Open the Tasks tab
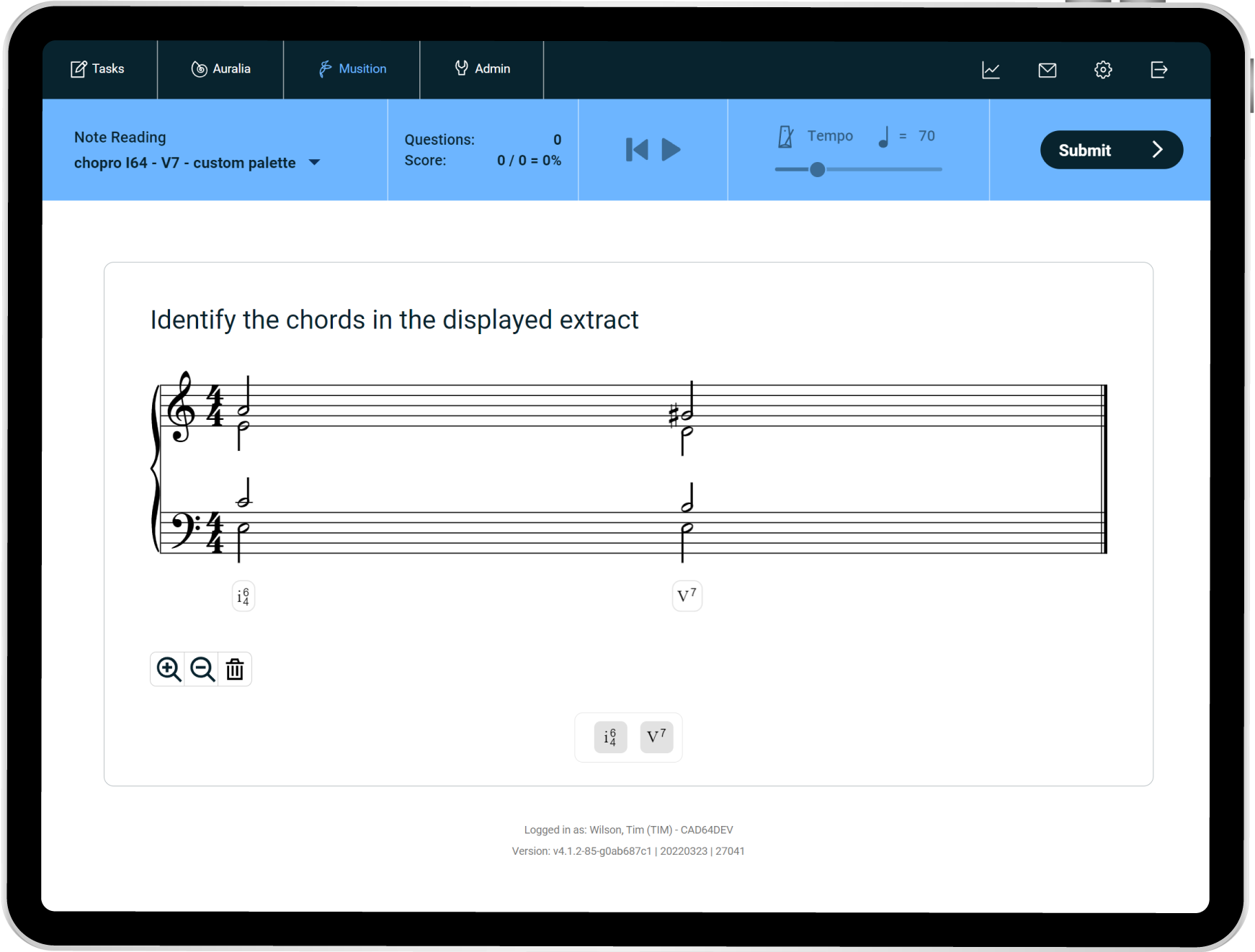1255x952 pixels. [98, 69]
